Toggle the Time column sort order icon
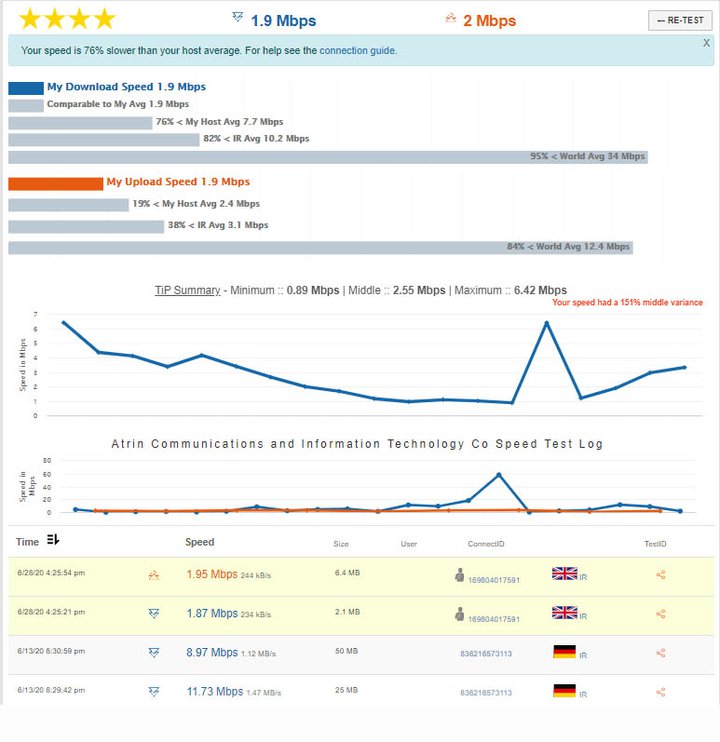 53,539
